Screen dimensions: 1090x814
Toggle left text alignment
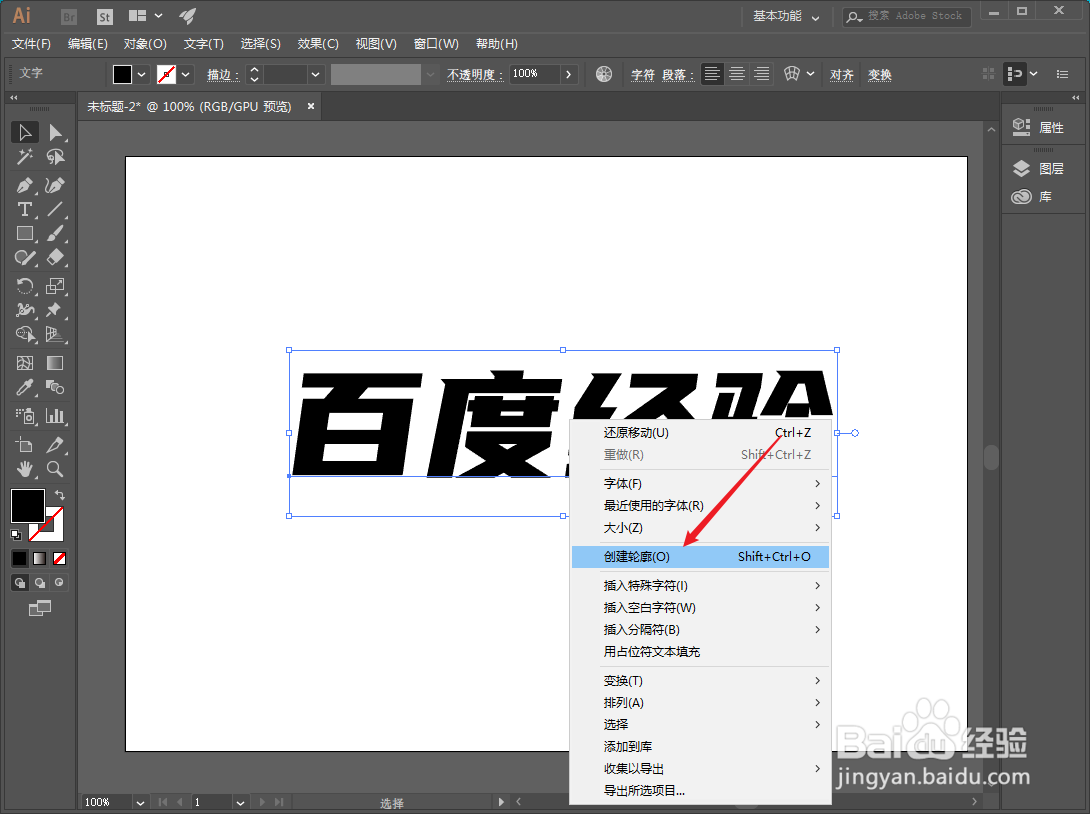712,74
